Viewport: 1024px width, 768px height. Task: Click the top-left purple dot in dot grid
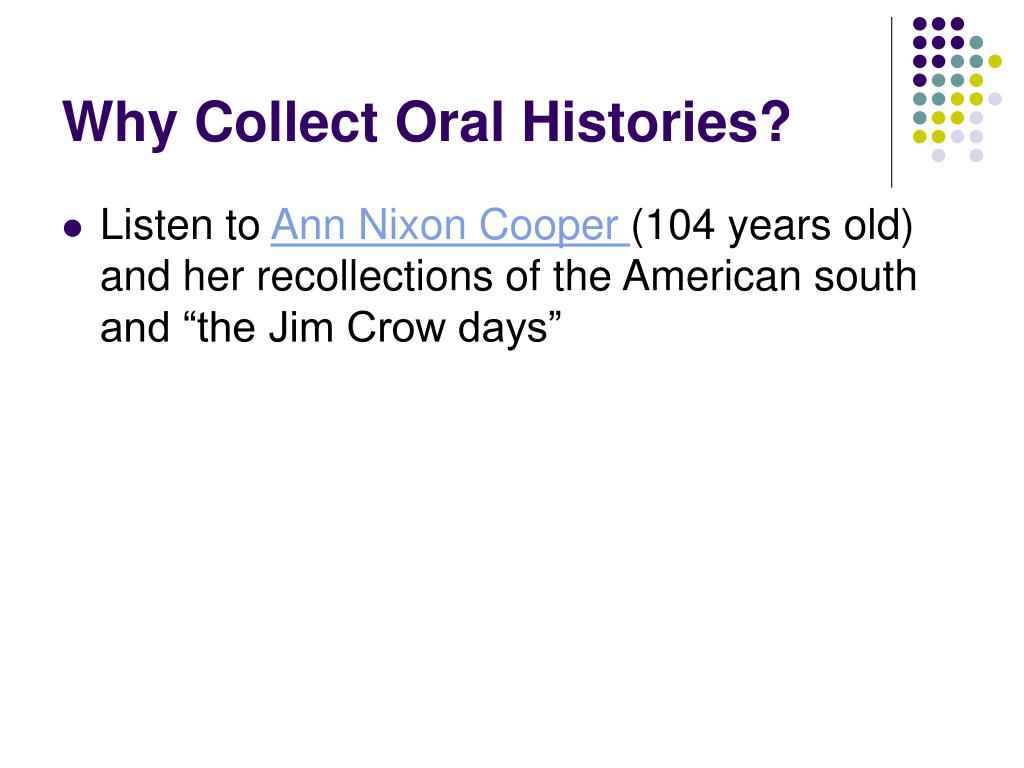click(920, 24)
